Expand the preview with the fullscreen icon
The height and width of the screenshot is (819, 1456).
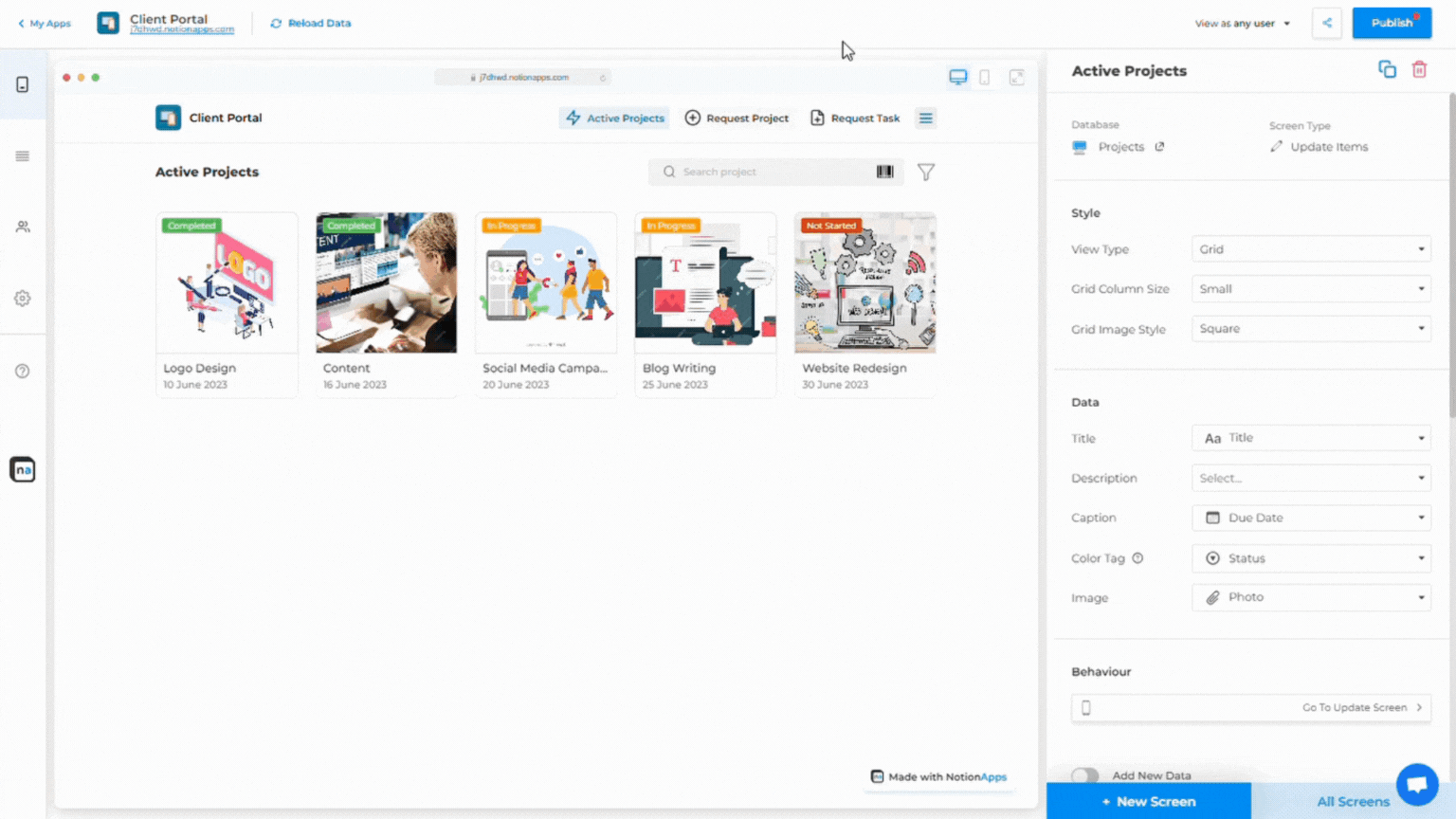click(1016, 78)
